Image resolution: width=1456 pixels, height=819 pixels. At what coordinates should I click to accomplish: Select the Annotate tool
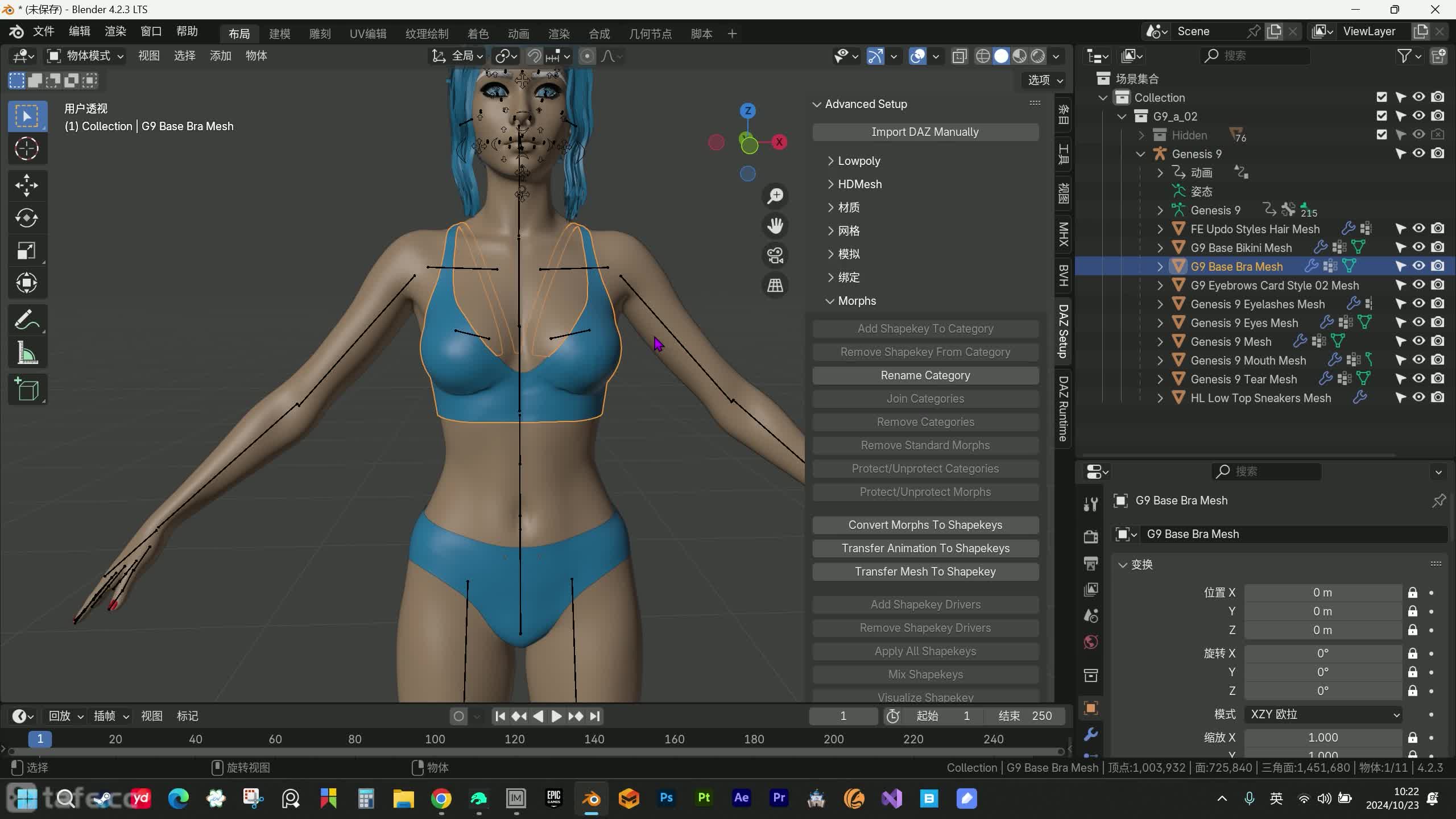[x=27, y=320]
